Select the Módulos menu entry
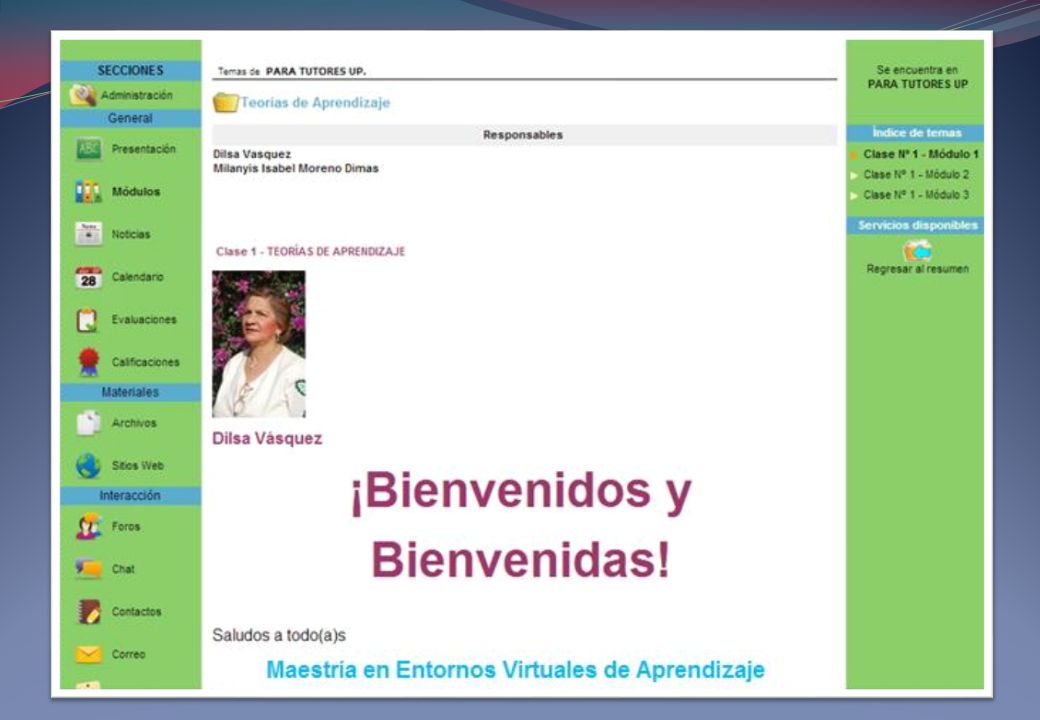Screen dimensions: 1040x720 [x=136, y=192]
